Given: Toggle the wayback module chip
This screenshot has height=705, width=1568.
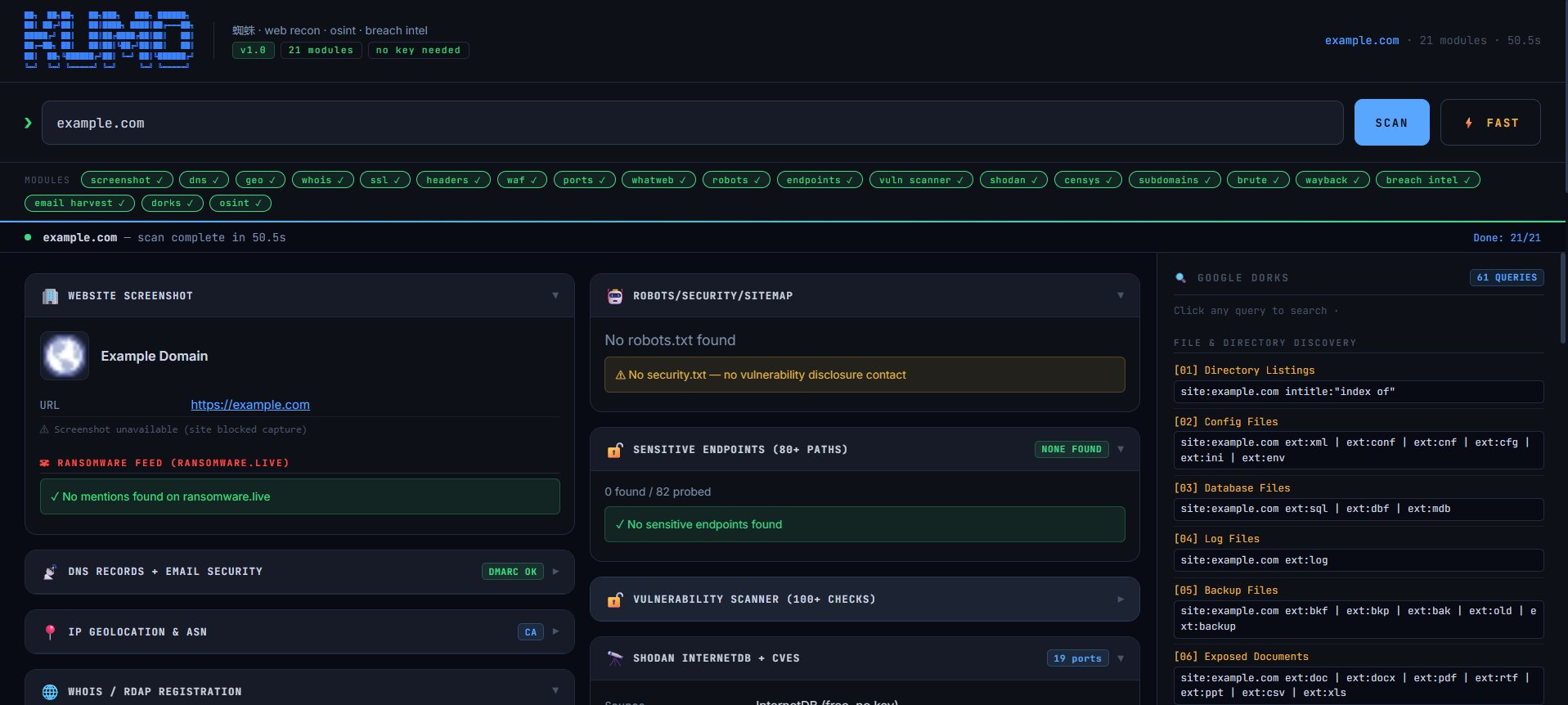Looking at the screenshot, I should click(x=1332, y=180).
